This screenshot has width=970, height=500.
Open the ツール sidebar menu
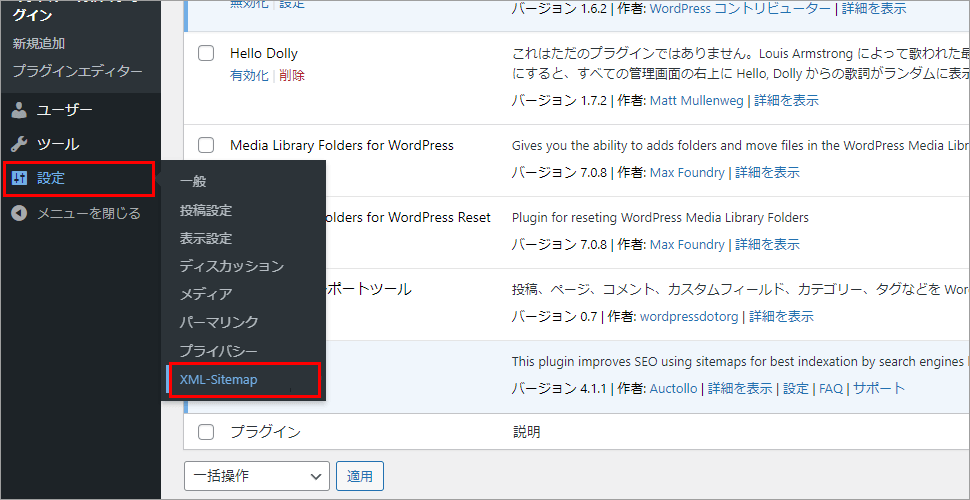58,145
